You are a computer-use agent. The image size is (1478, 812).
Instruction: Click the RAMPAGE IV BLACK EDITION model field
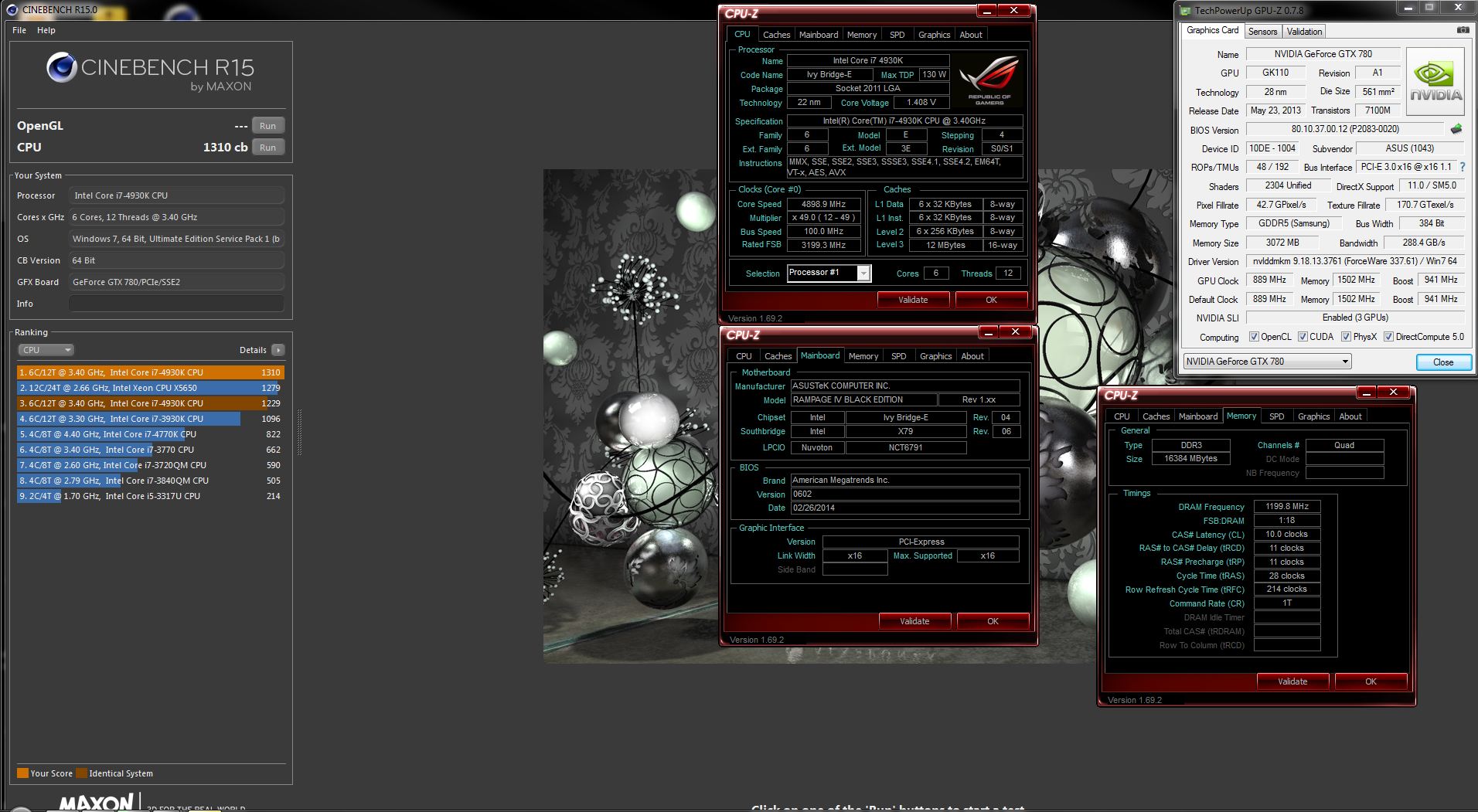863,400
